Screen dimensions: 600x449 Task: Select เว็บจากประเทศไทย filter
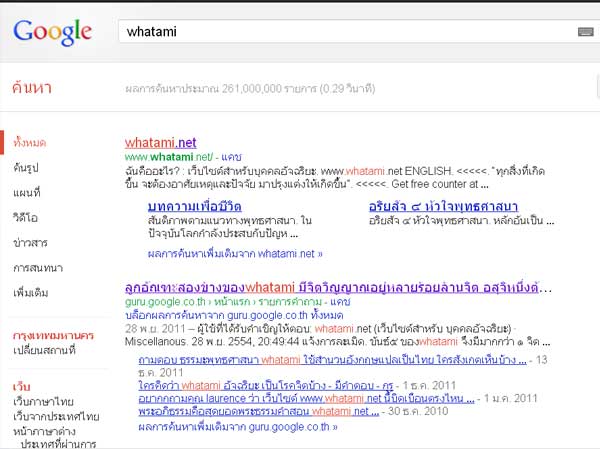pyautogui.click(x=56, y=416)
